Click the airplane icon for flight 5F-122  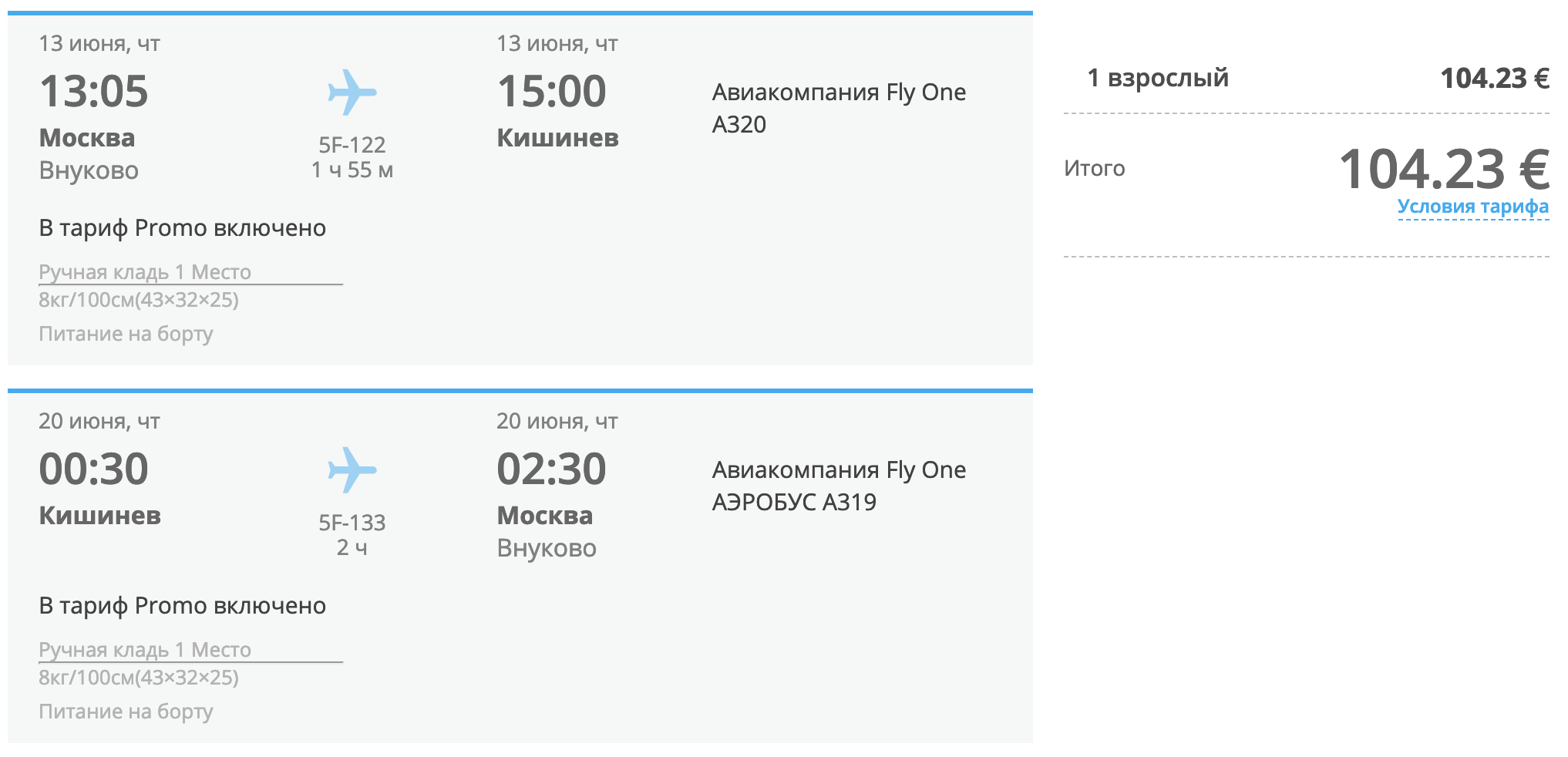pyautogui.click(x=352, y=93)
